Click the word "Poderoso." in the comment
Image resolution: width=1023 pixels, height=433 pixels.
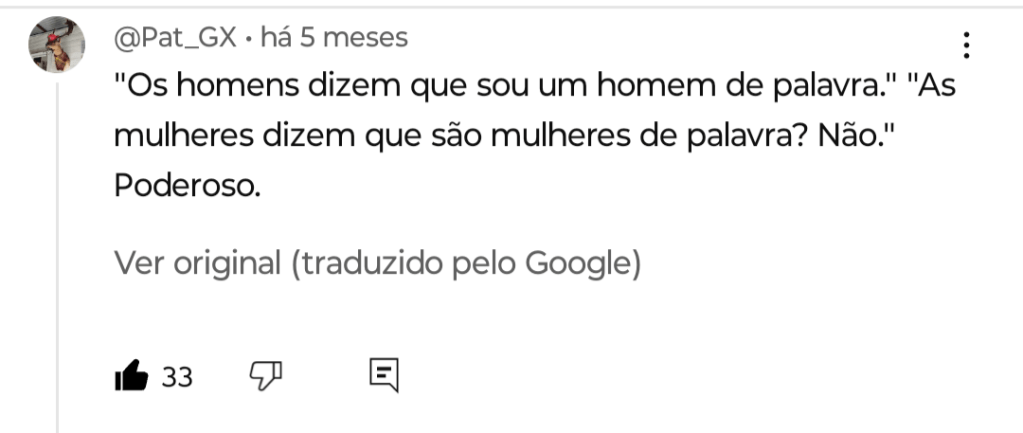coord(187,187)
